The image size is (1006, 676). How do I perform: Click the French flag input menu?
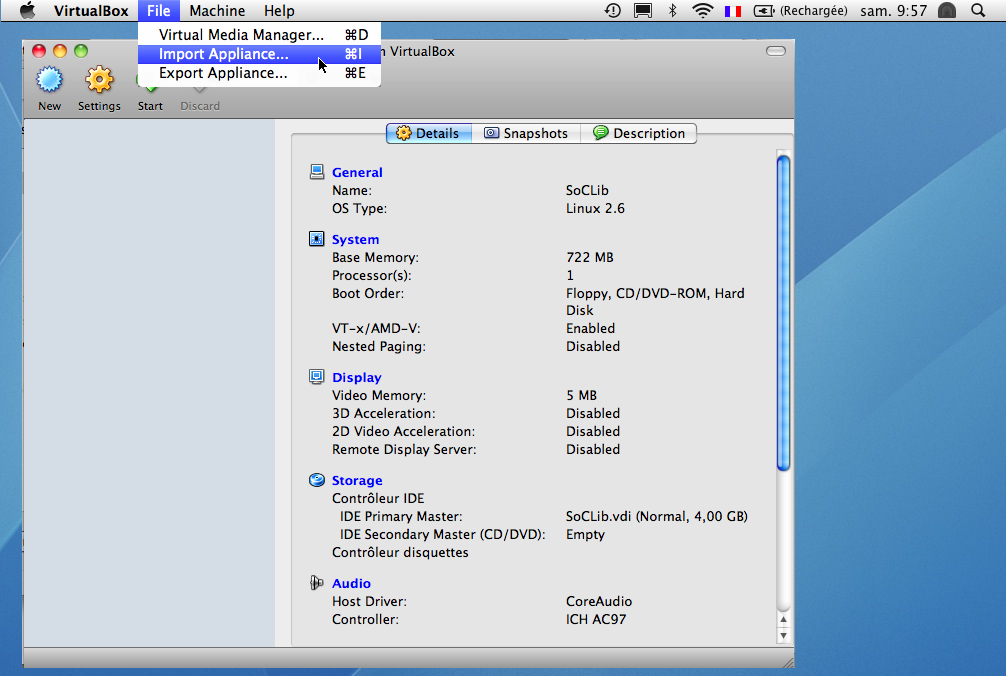(x=733, y=11)
